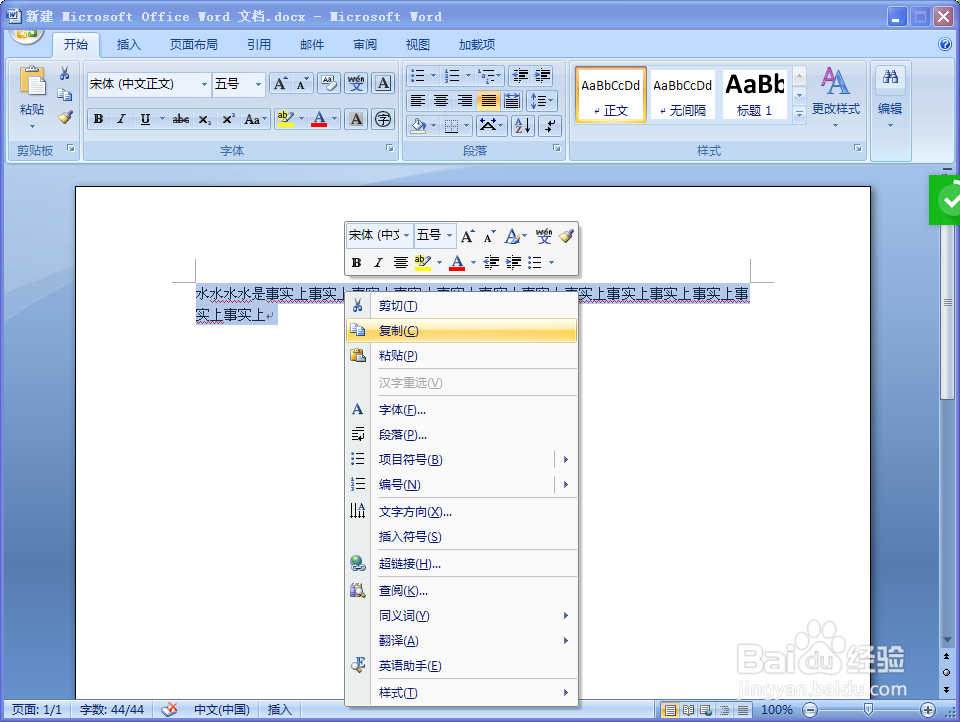
Task: Select the Format Painter brush in ribbon
Action: tap(65, 116)
